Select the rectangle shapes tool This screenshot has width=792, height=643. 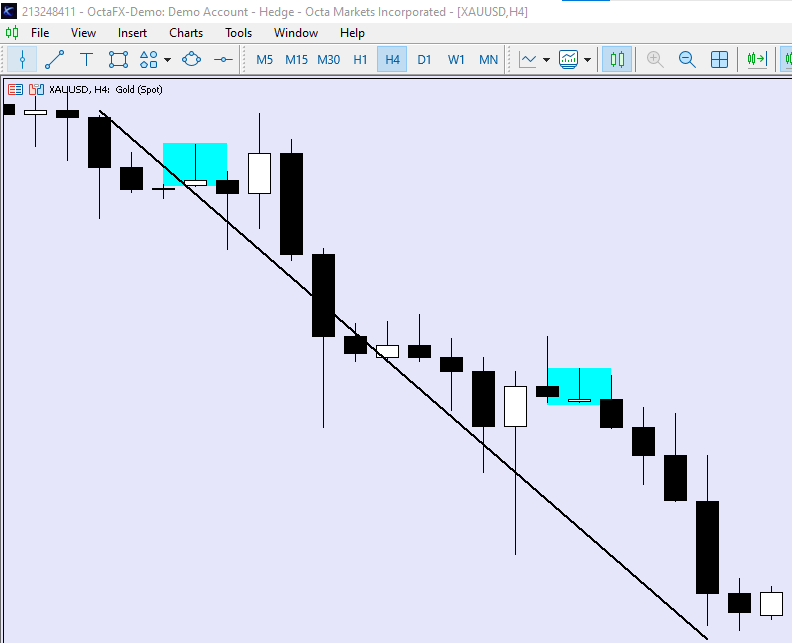point(118,60)
